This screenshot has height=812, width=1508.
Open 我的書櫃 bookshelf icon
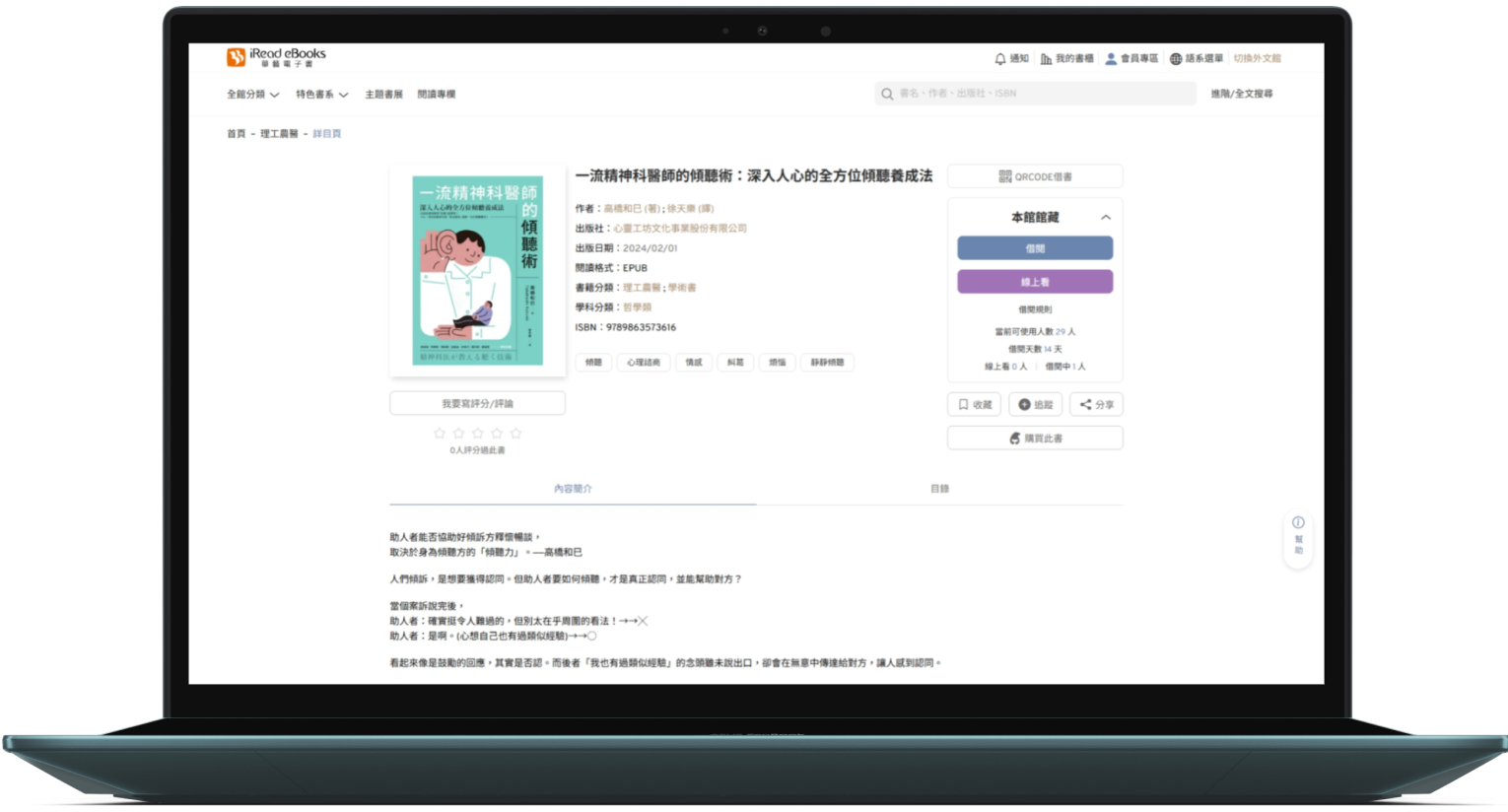(x=1046, y=59)
